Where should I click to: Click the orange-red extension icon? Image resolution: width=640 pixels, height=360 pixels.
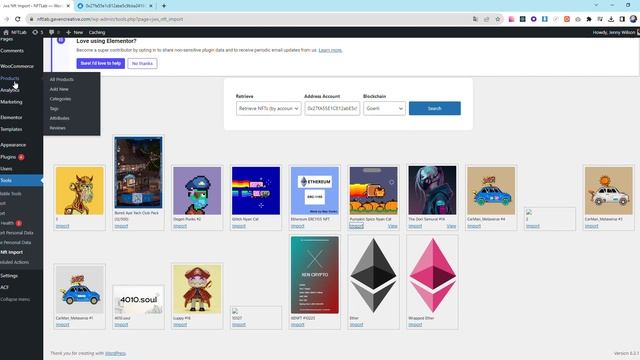(x=567, y=19)
